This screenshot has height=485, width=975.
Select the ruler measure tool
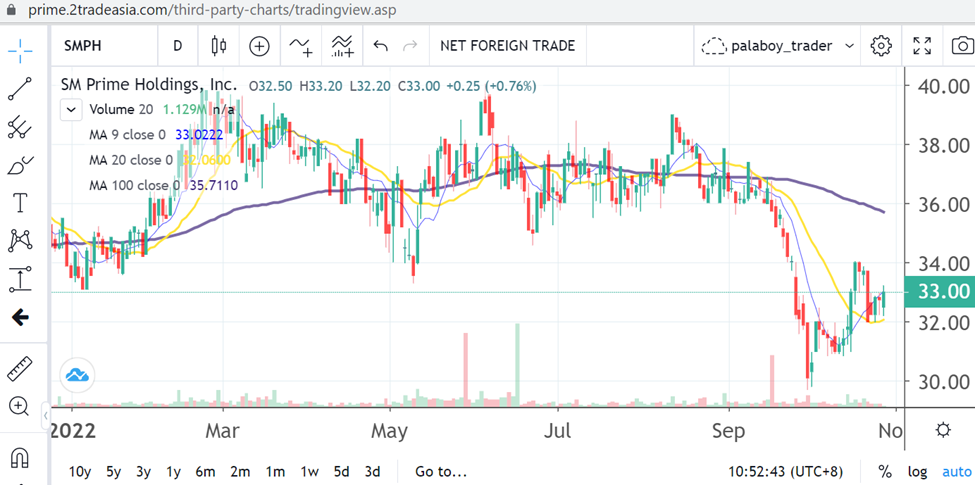coord(20,369)
